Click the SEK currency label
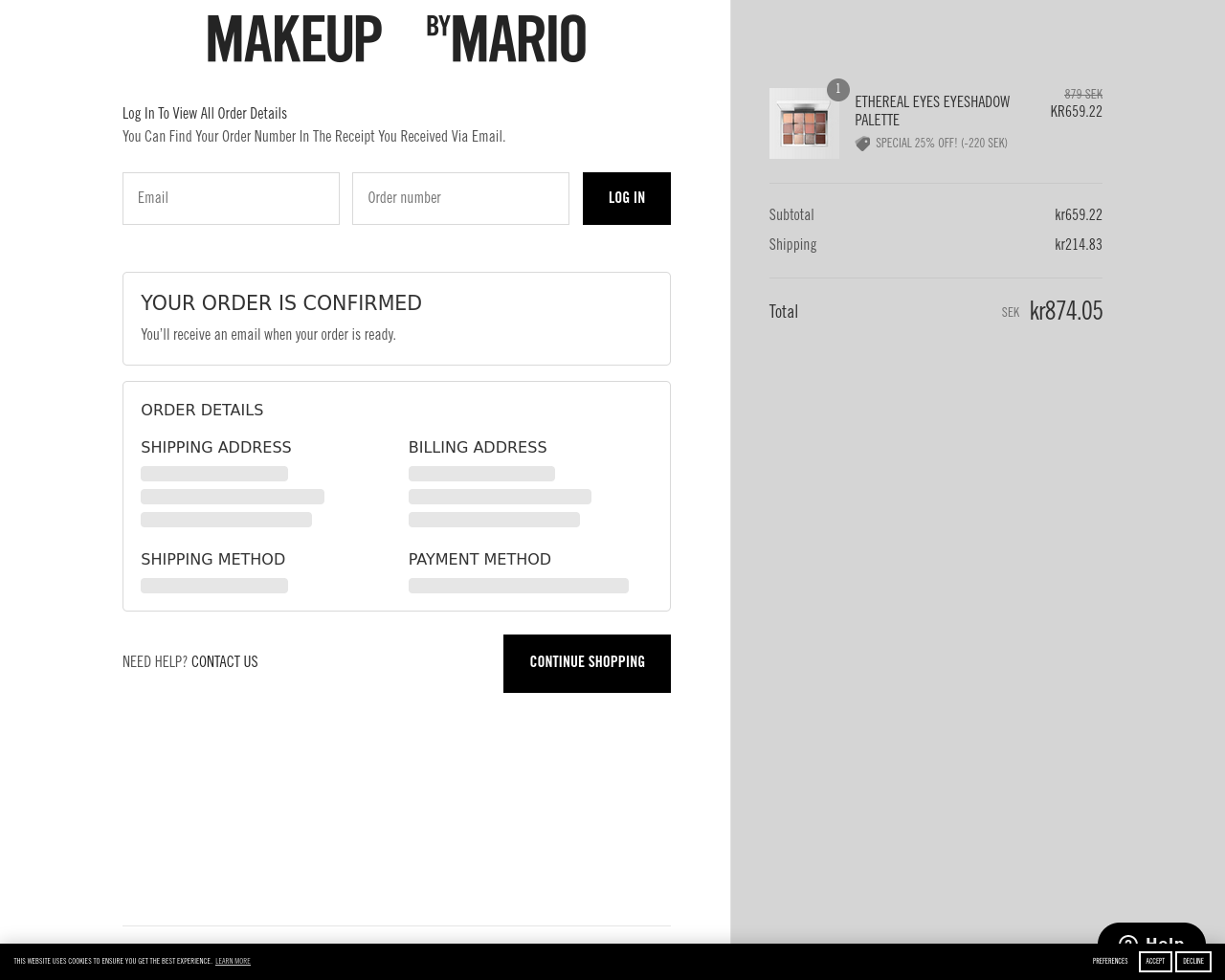 click(1010, 313)
